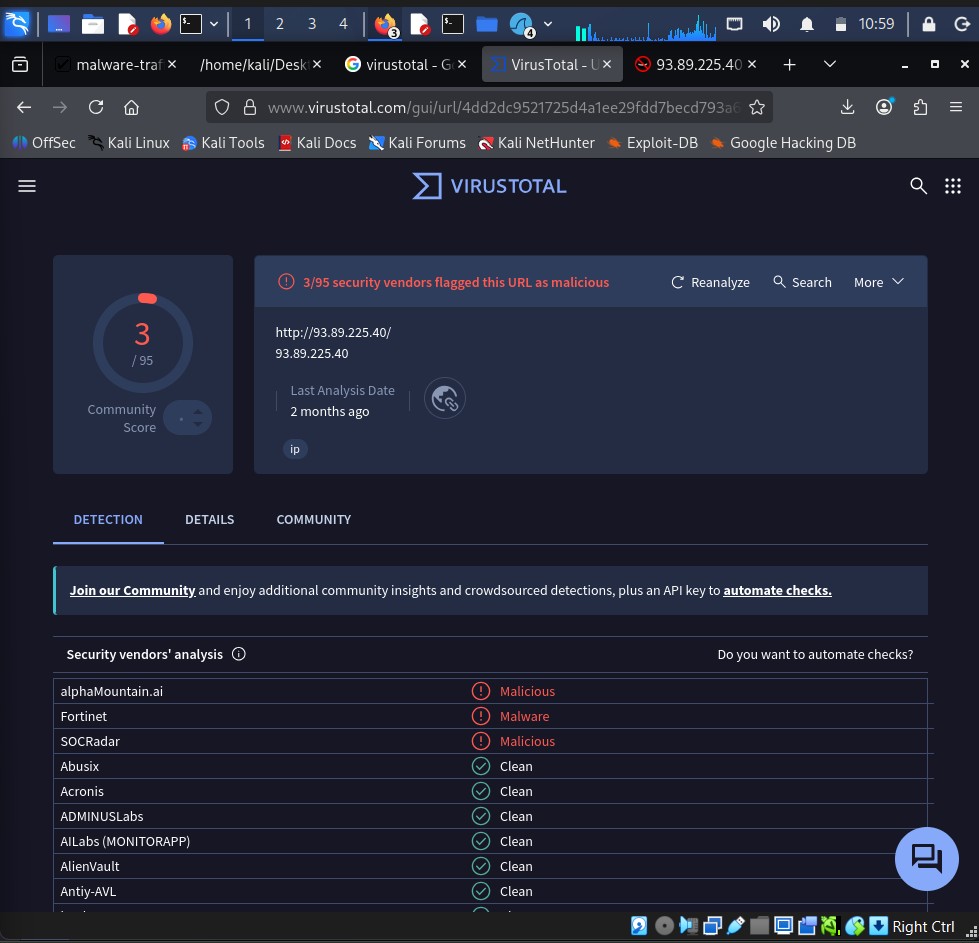The height and width of the screenshot is (943, 979).
Task: Open the Exploit-DB bookmark
Action: point(652,143)
